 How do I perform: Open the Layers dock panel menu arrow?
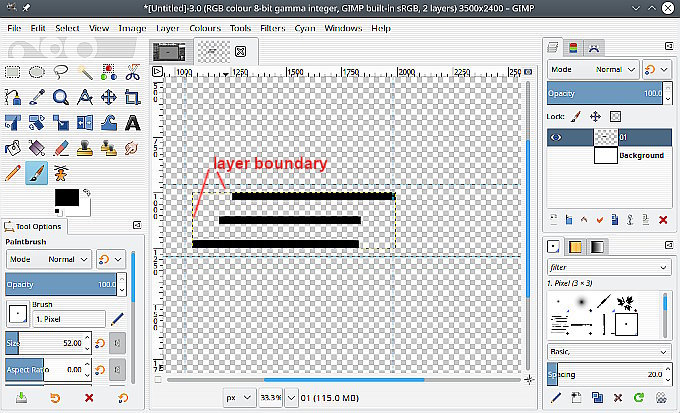click(668, 46)
